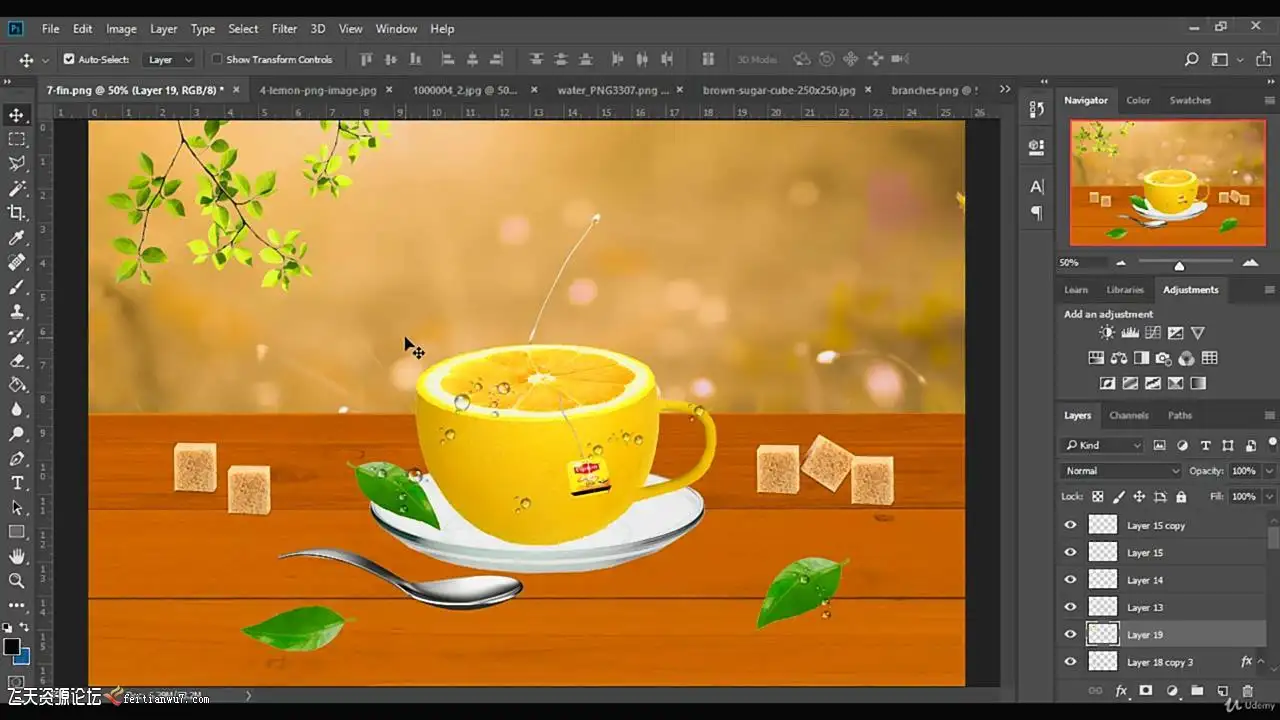
Task: Delete layer with the trash icon
Action: pyautogui.click(x=1247, y=691)
